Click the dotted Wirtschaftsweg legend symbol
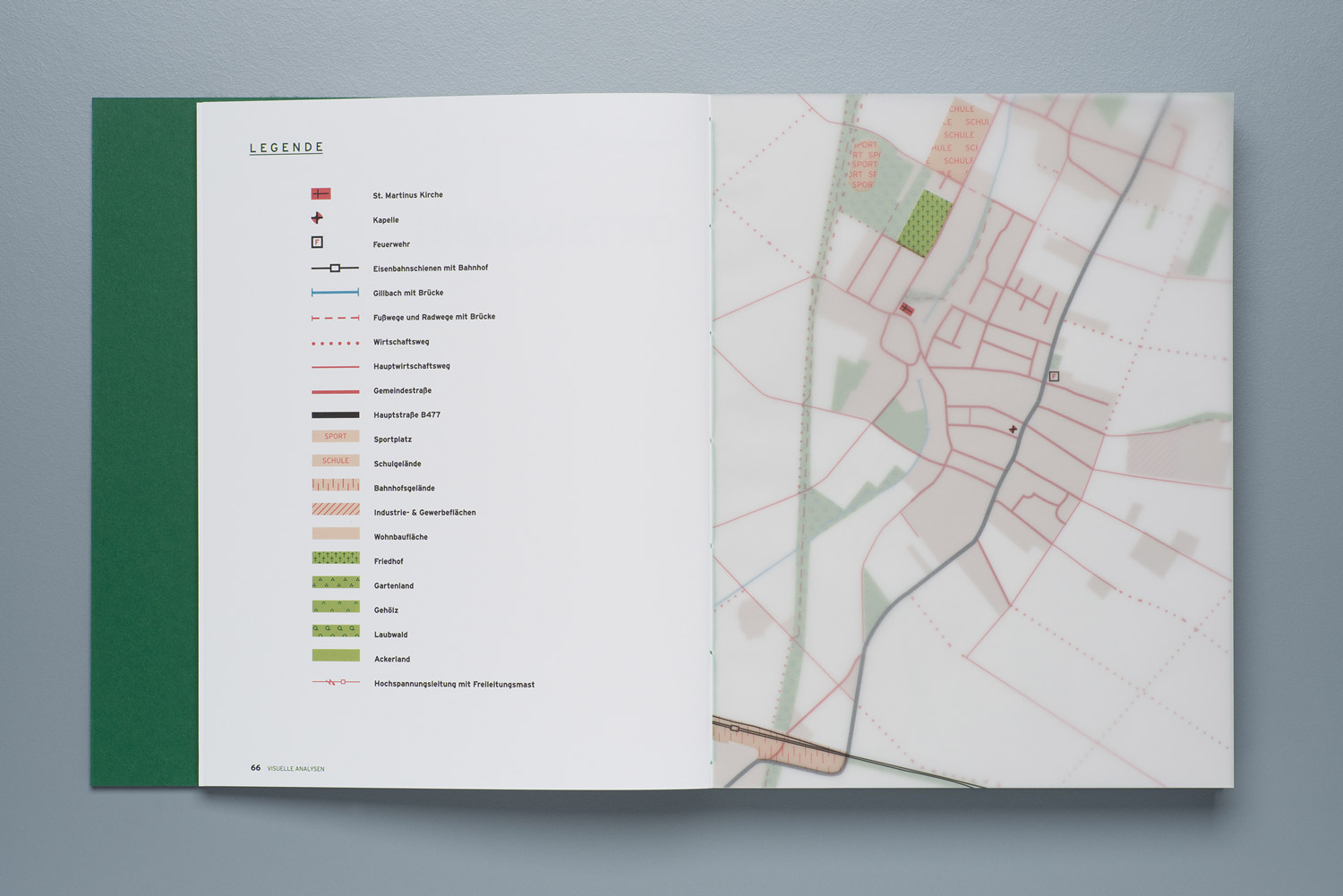This screenshot has height=896, width=1343. pos(335,343)
